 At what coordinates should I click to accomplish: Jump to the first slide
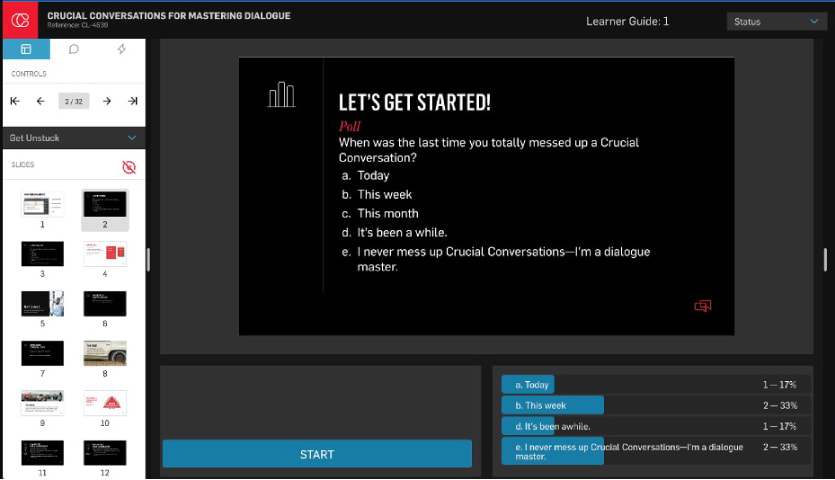[x=15, y=101]
